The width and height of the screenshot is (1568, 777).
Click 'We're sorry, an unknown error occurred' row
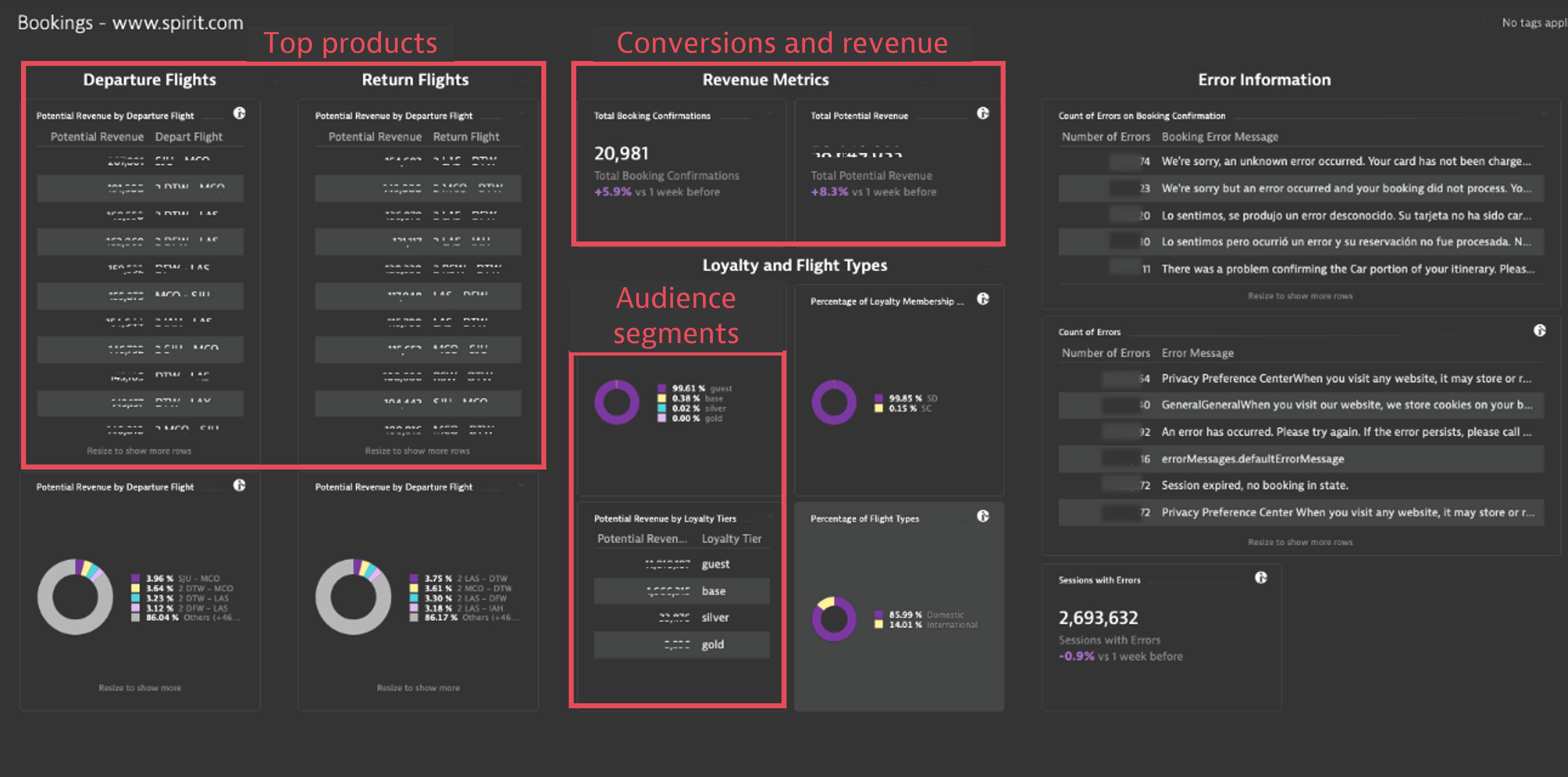[x=1301, y=161]
